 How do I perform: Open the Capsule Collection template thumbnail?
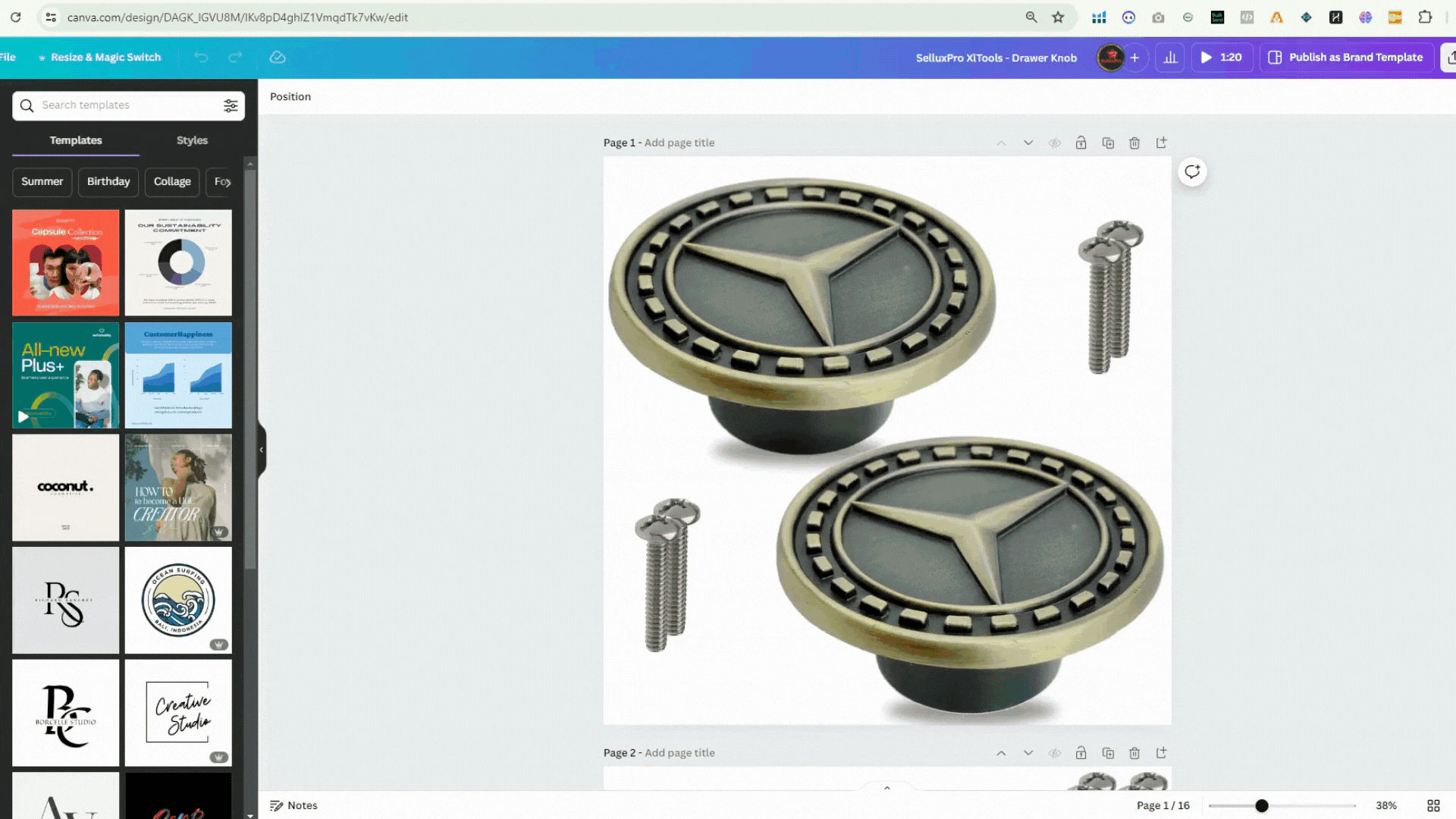[x=65, y=262]
